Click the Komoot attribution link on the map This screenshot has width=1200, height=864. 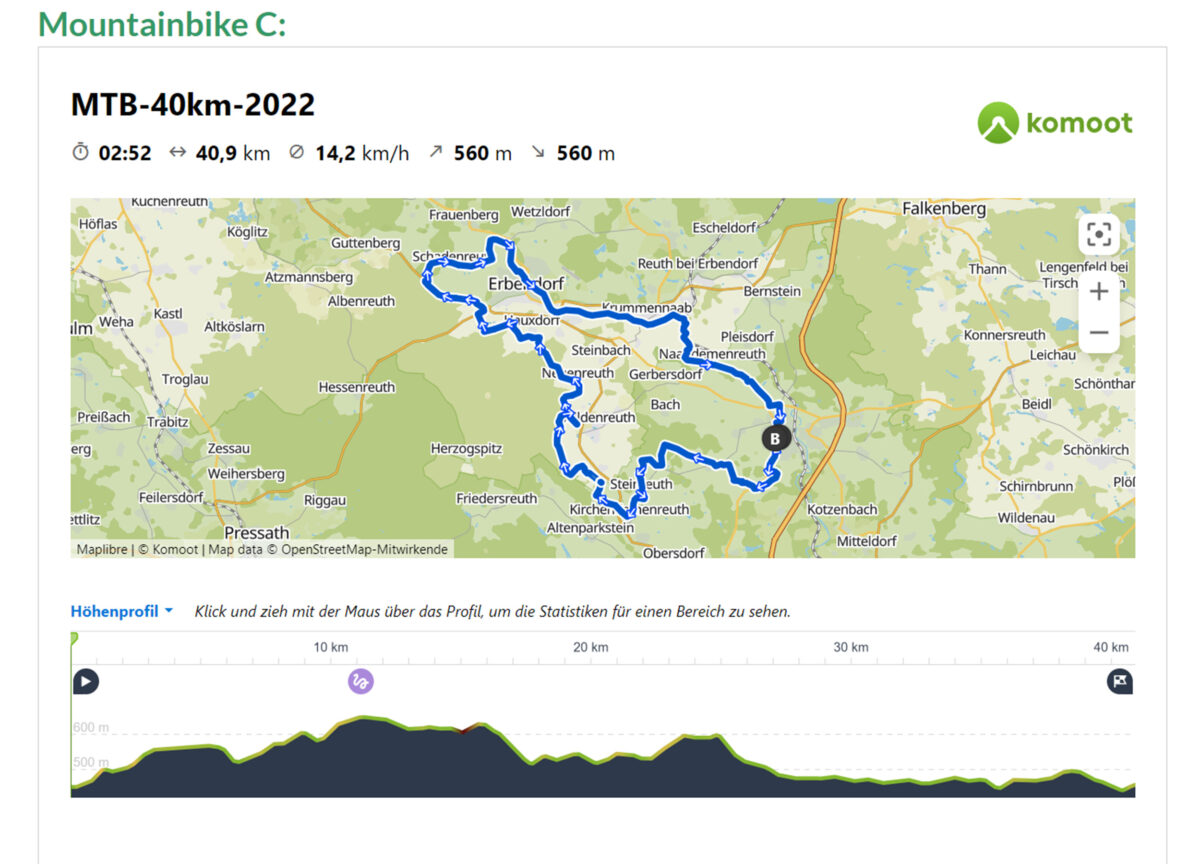pyautogui.click(x=176, y=549)
